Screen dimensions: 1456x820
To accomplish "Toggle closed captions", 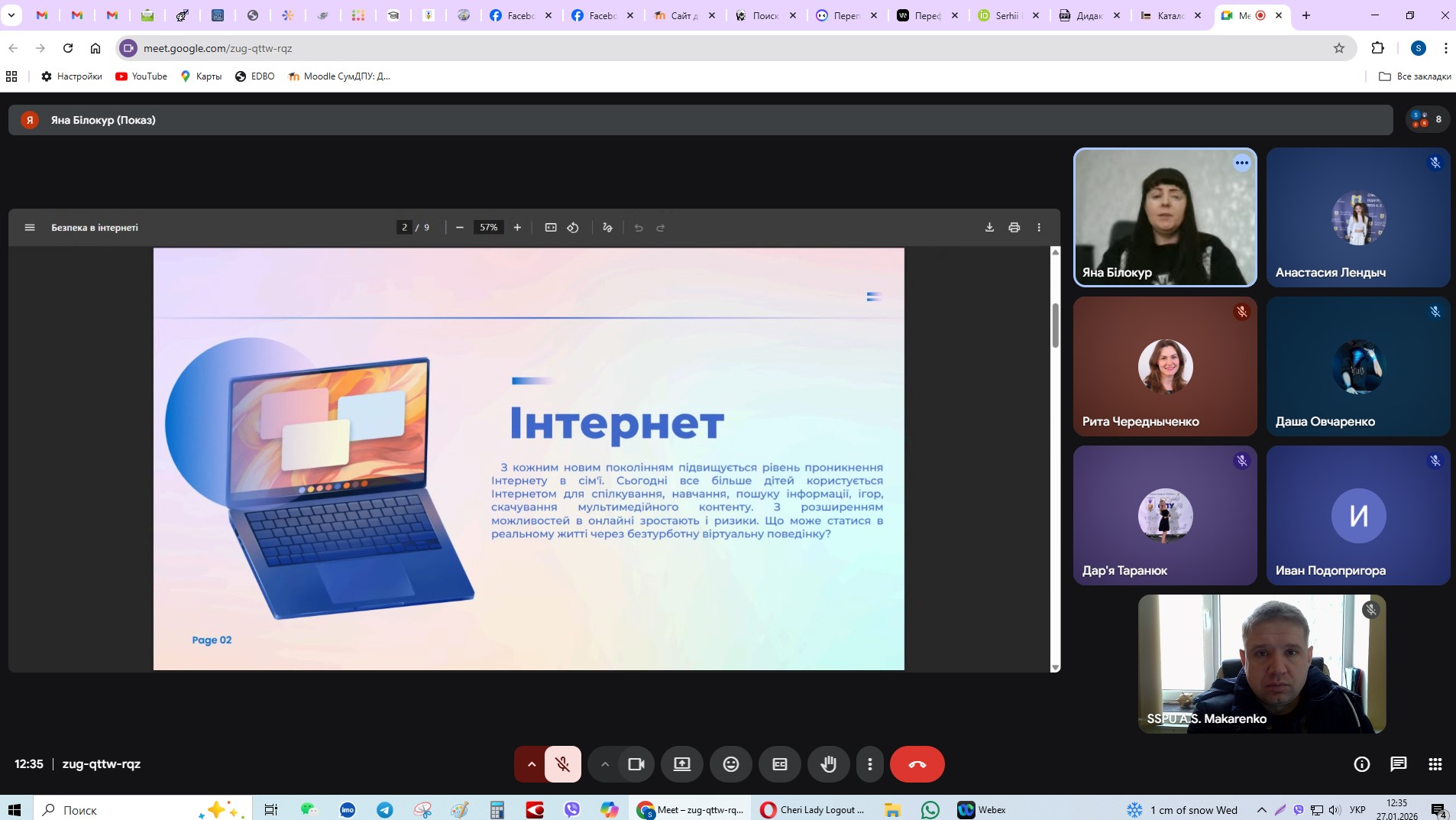I will pyautogui.click(x=779, y=764).
